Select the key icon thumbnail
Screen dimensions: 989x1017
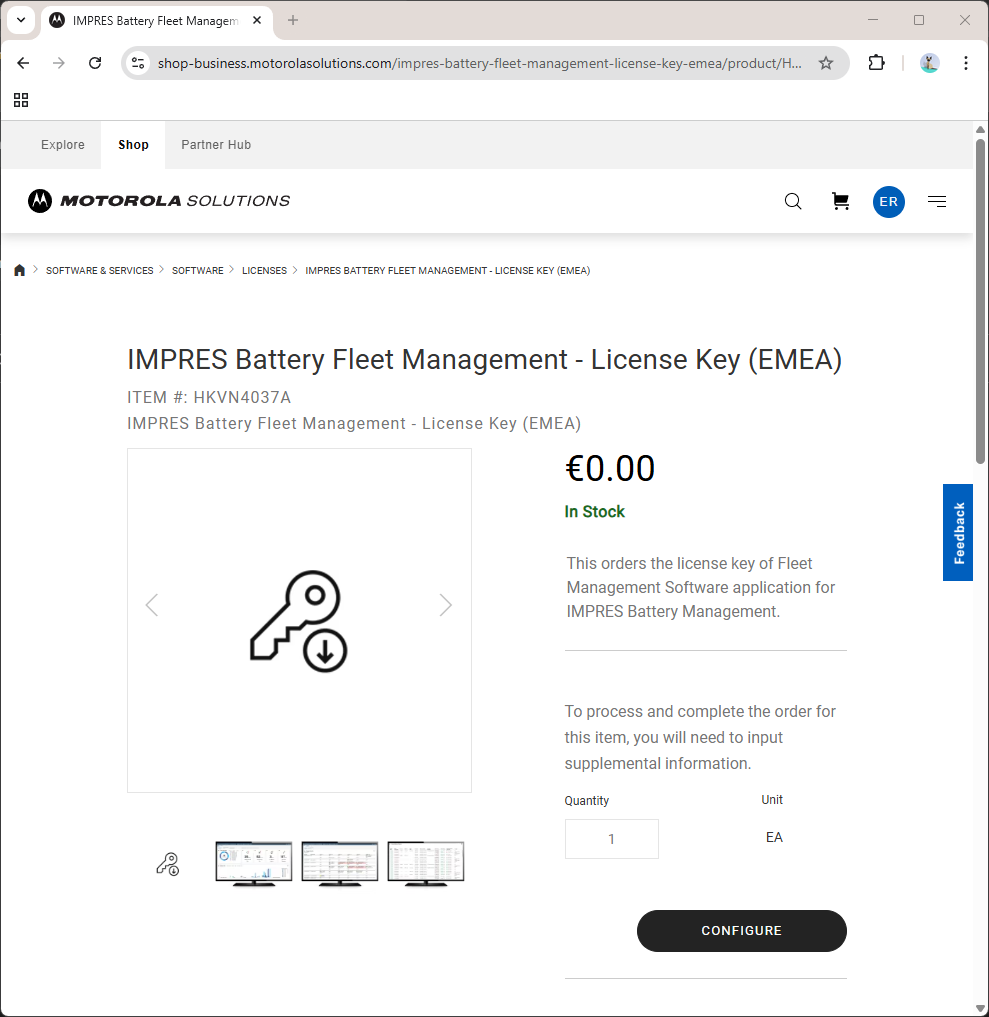[168, 864]
